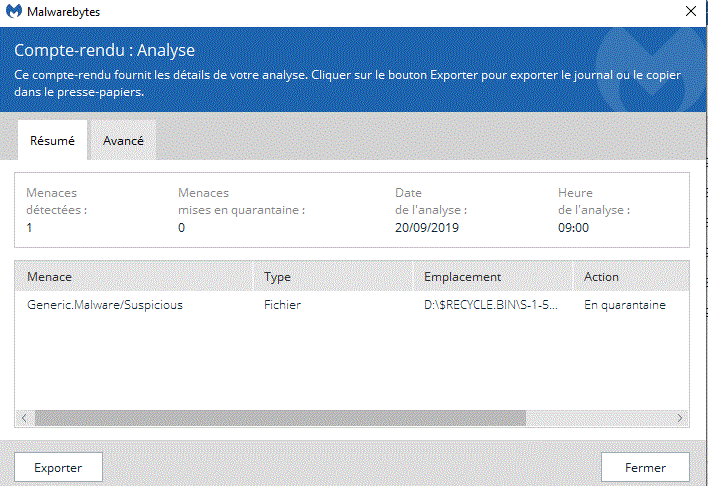Image resolution: width=708 pixels, height=486 pixels.
Task: Click the analysis date 20/09/2019
Action: (427, 228)
